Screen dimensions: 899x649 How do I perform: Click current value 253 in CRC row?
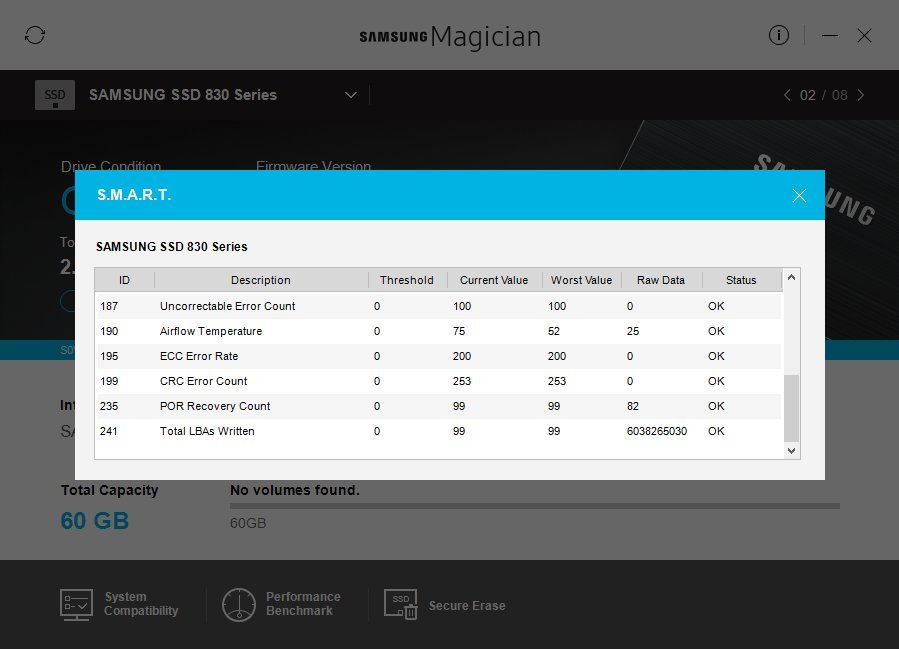click(462, 381)
